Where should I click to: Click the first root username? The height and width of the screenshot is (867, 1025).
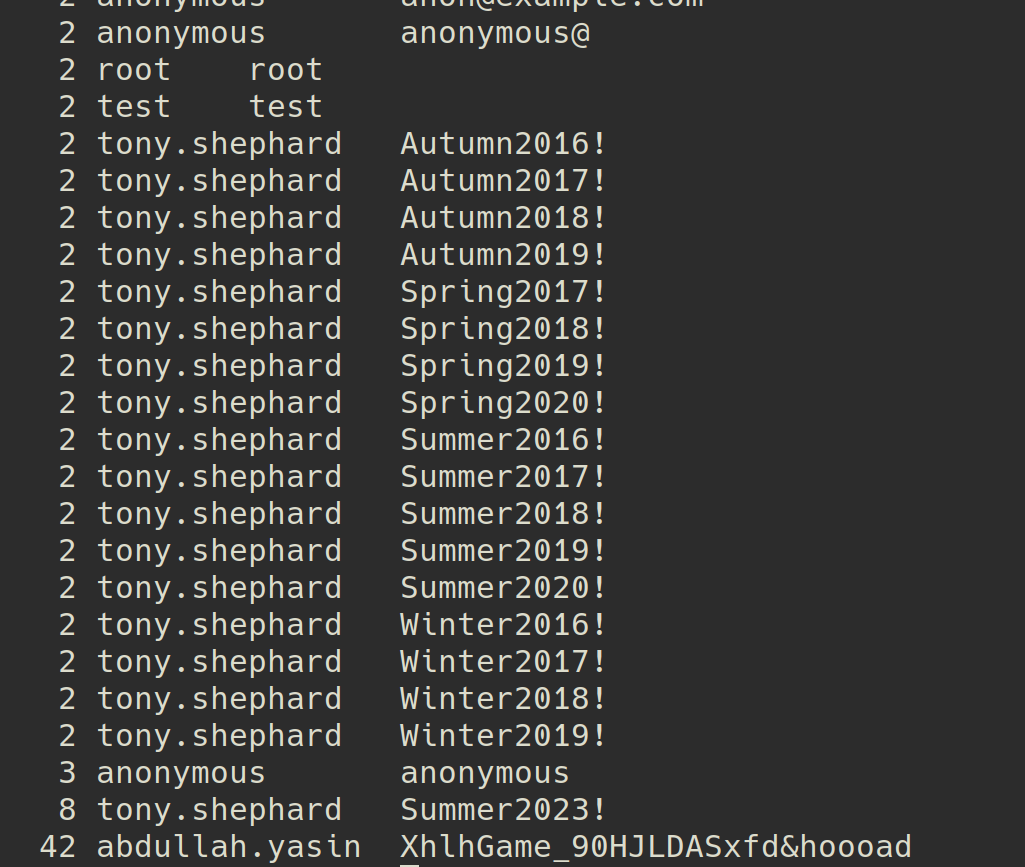[x=134, y=70]
